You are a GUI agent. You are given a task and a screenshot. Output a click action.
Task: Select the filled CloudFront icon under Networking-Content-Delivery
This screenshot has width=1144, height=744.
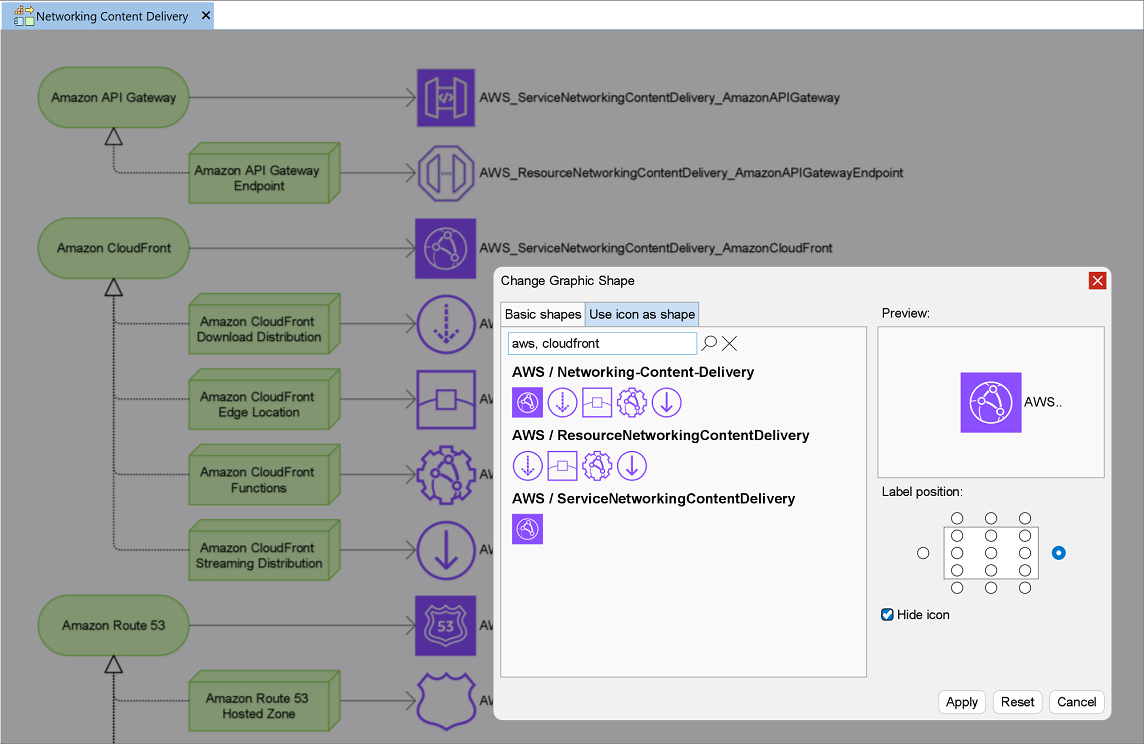(527, 403)
